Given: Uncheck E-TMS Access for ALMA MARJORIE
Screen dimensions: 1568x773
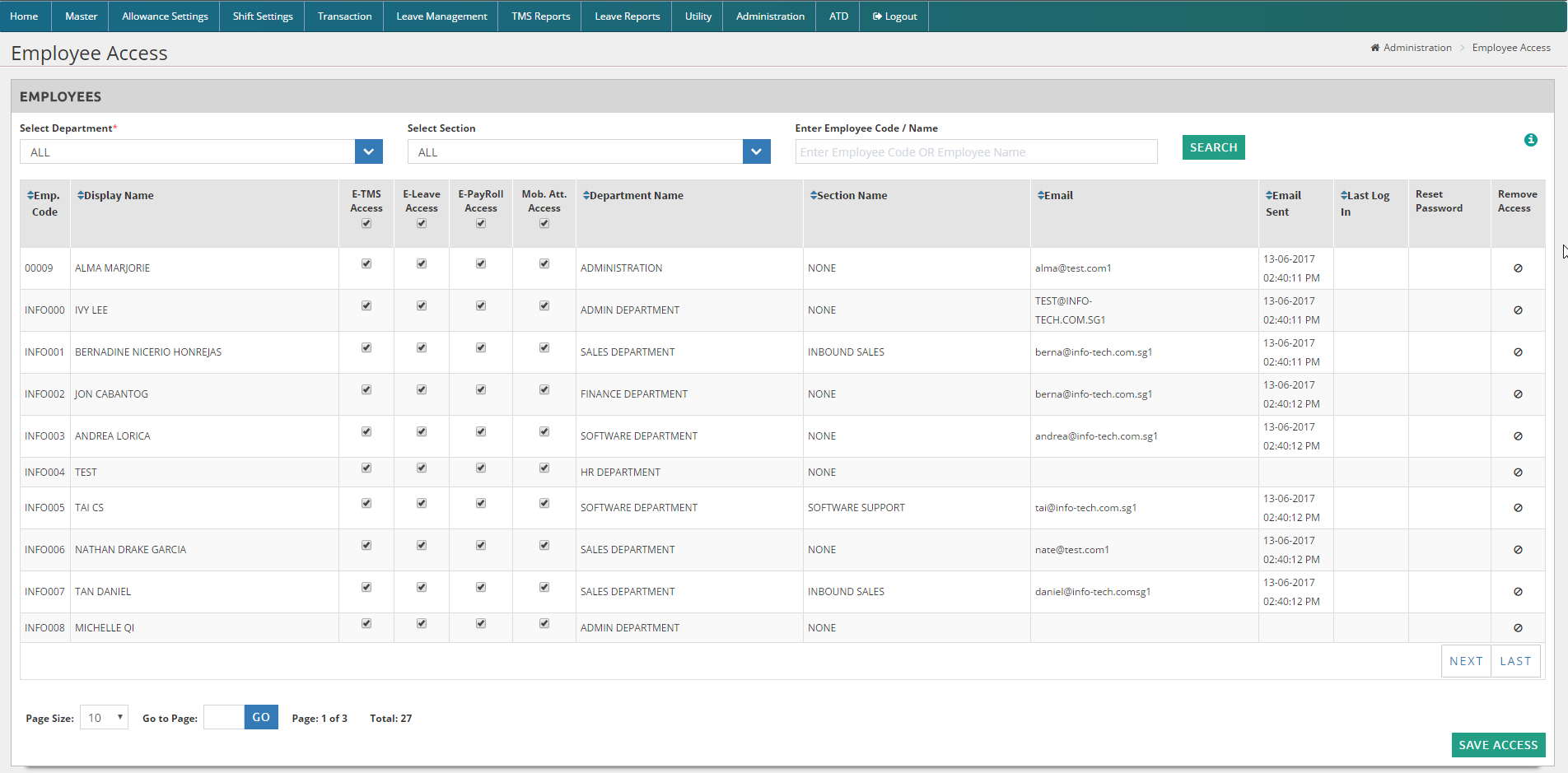Looking at the screenshot, I should click(366, 264).
